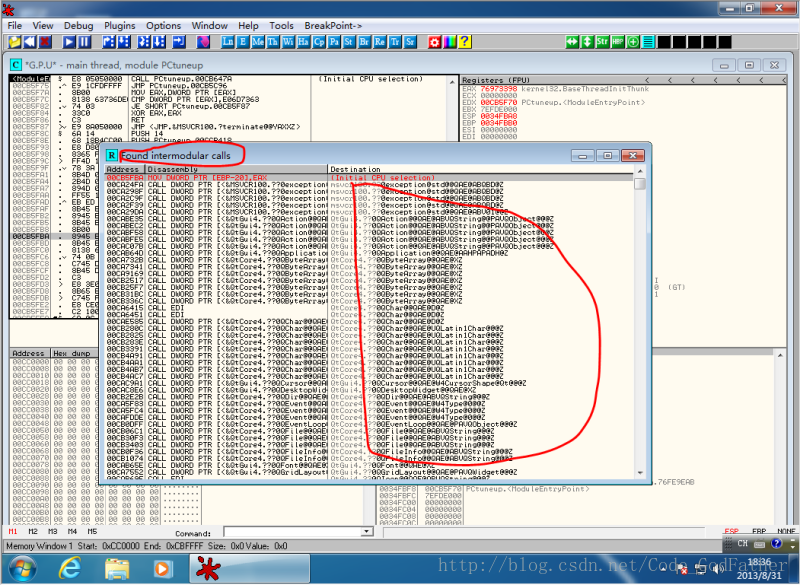
Task: Click the green HBP hardware breakpoint icon
Action: tap(618, 42)
